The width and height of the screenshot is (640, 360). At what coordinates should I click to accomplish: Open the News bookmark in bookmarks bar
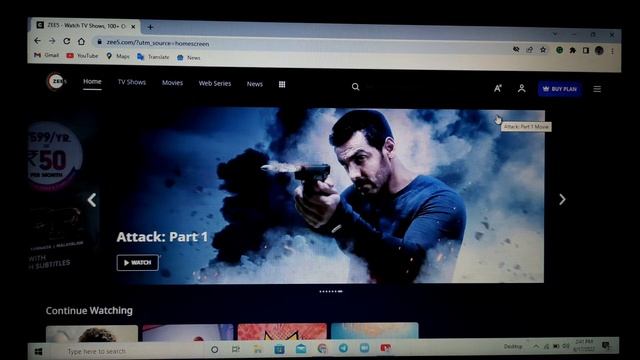point(189,58)
